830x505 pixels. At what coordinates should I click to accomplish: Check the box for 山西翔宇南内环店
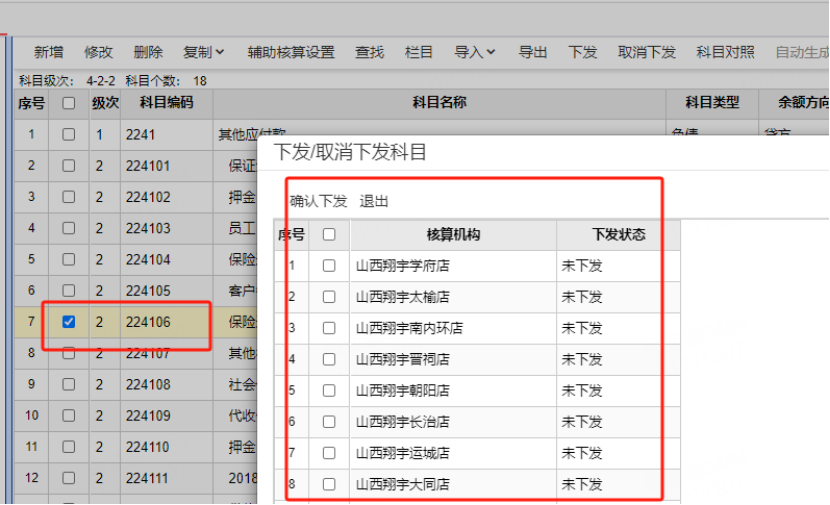pos(329,328)
